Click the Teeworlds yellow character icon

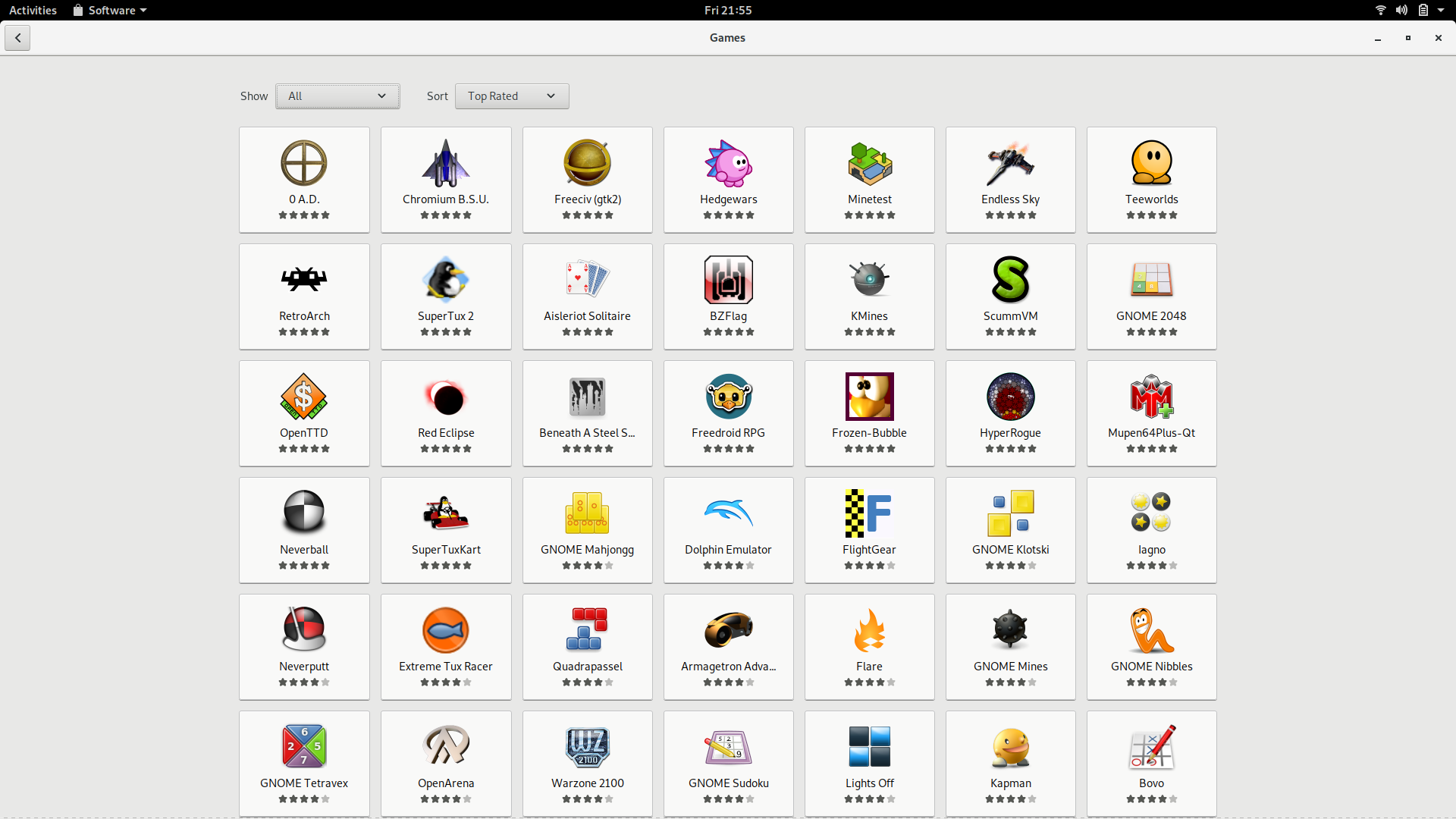coord(1152,163)
